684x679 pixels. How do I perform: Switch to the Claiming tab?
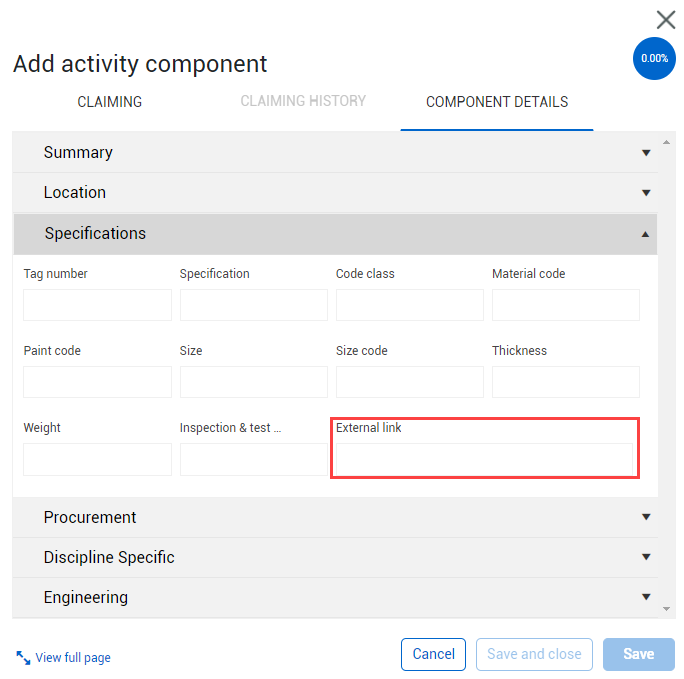(x=110, y=102)
